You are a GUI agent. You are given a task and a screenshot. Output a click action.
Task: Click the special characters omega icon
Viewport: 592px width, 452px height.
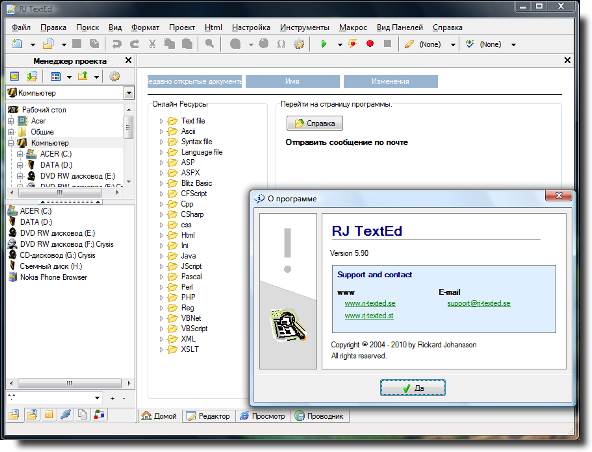pos(281,44)
